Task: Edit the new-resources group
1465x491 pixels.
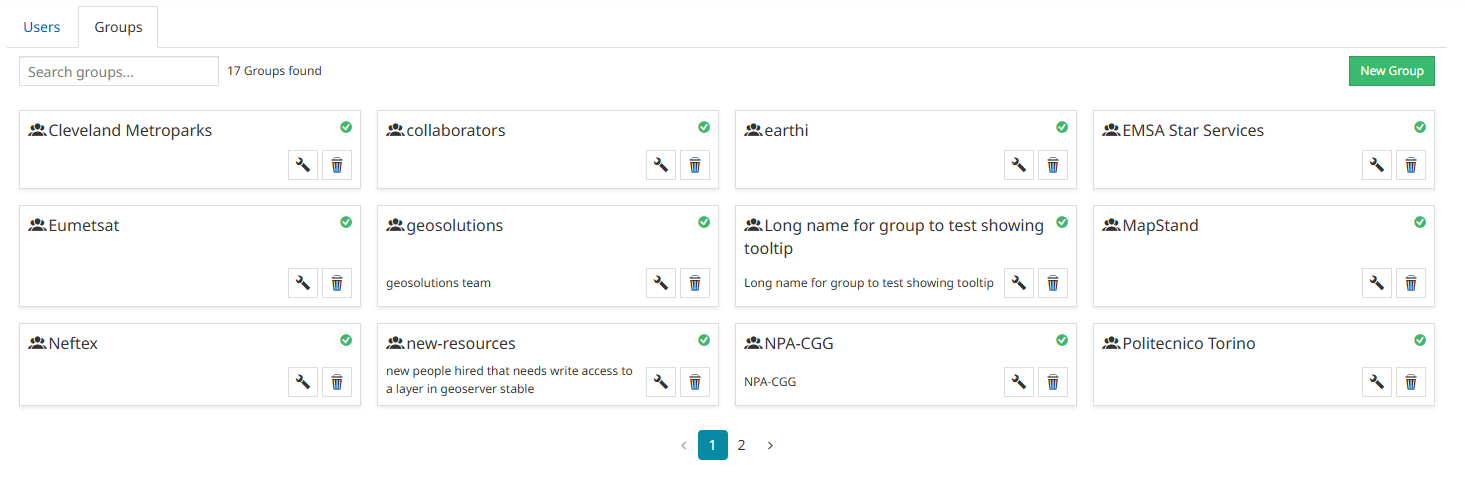Action: 661,381
